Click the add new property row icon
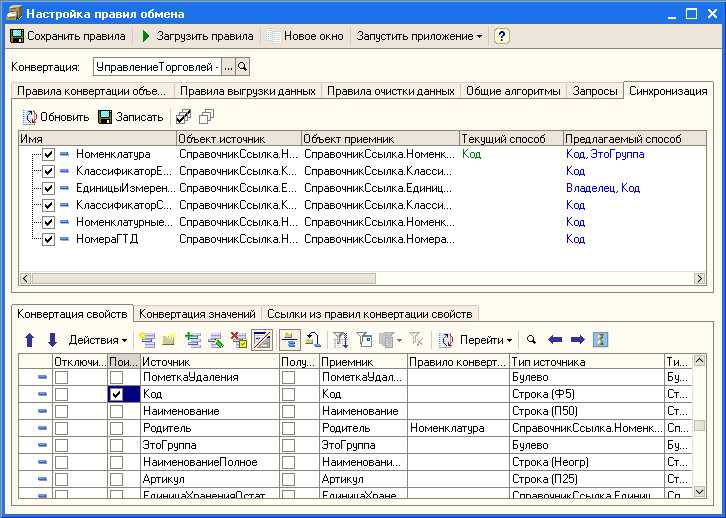This screenshot has height=518, width=726. coord(147,340)
